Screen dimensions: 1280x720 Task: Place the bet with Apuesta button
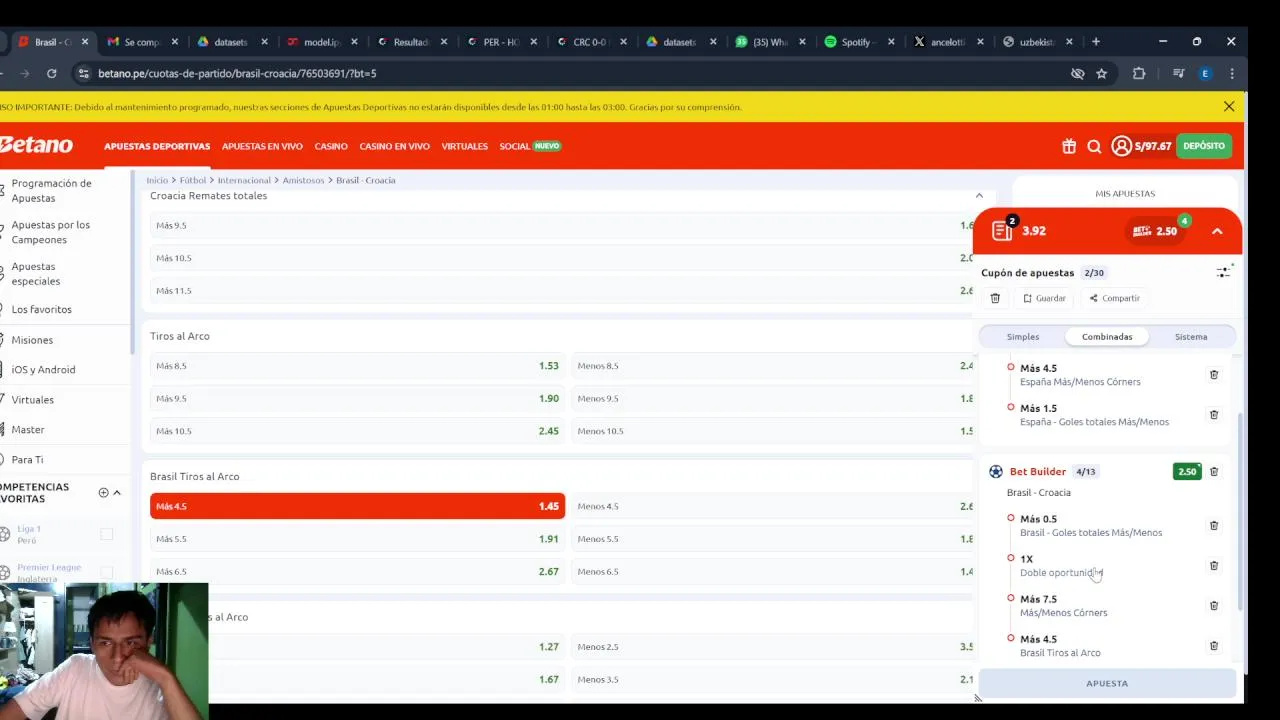(1107, 684)
